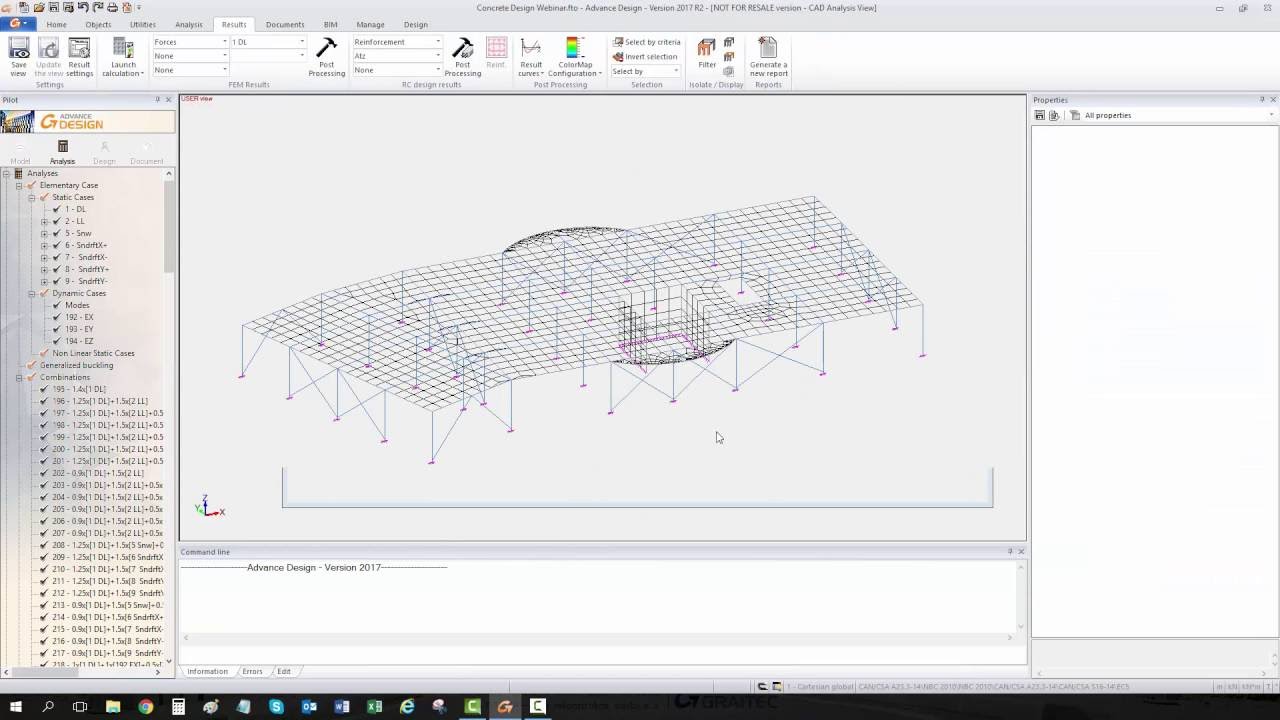
Task: Open the 1 DL load case dropdown
Action: click(268, 42)
